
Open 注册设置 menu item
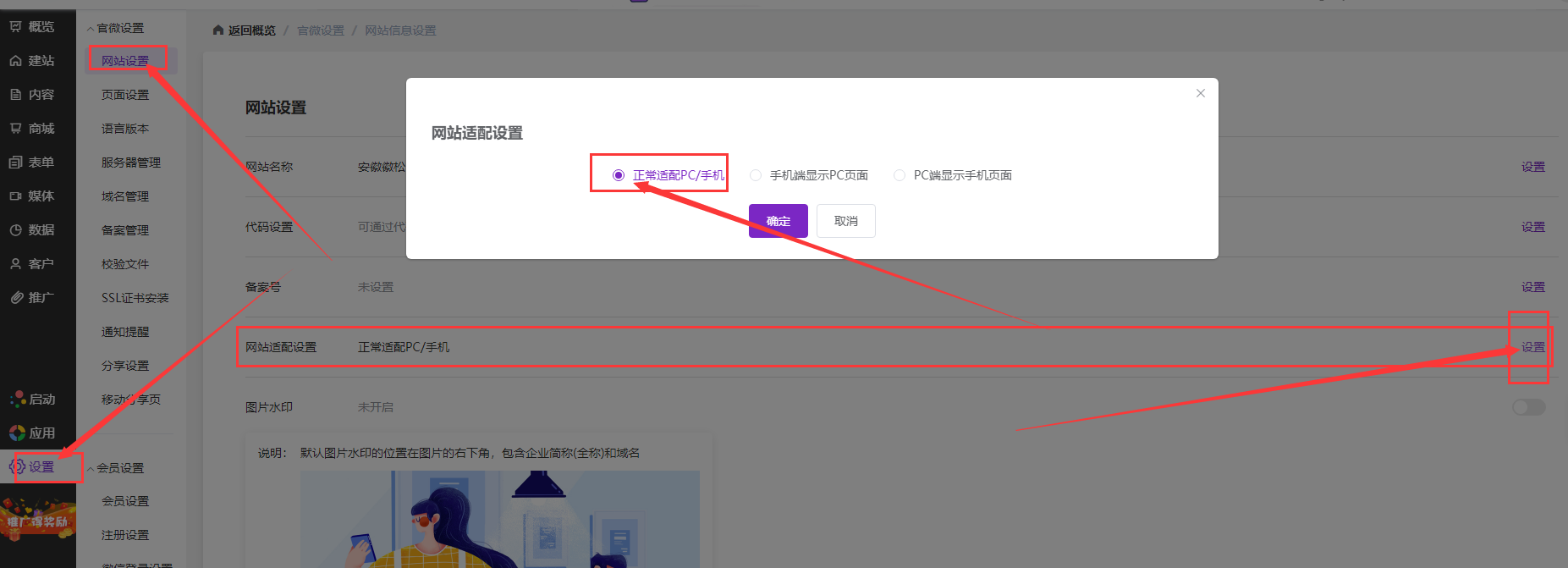(125, 535)
